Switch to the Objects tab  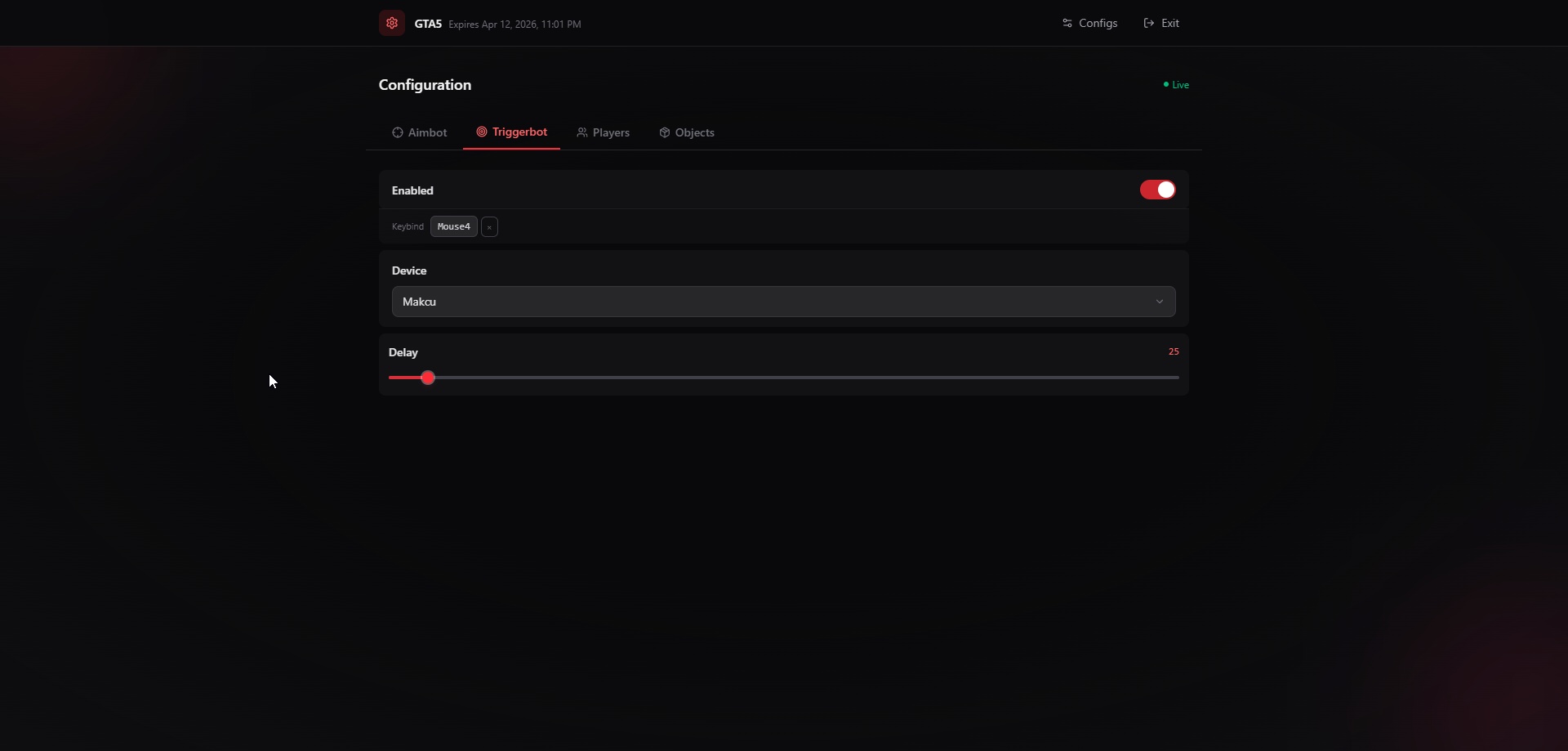(694, 132)
